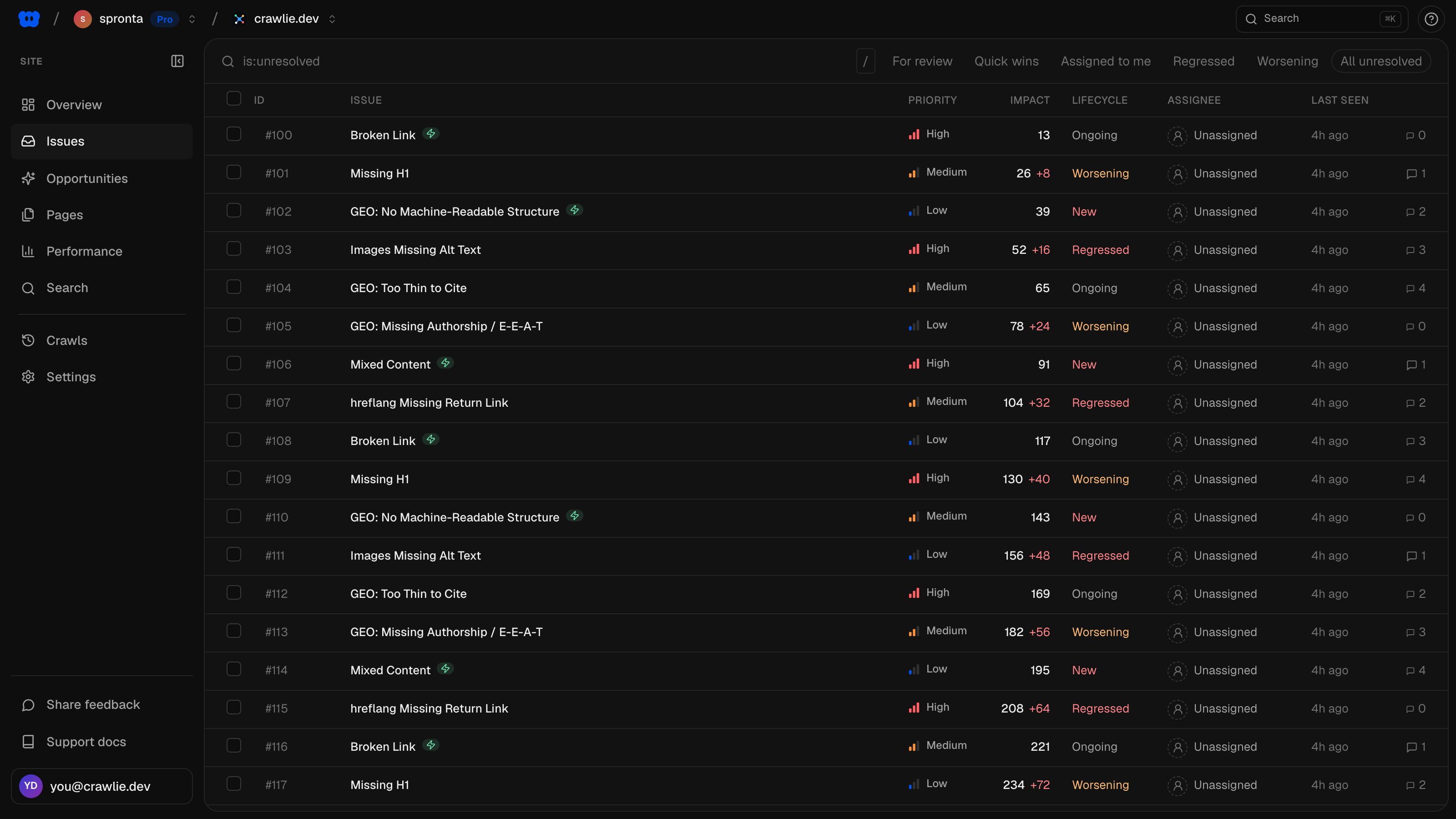The image size is (1456, 819).
Task: Click unassigned avatar icon for issue #106
Action: click(x=1178, y=364)
